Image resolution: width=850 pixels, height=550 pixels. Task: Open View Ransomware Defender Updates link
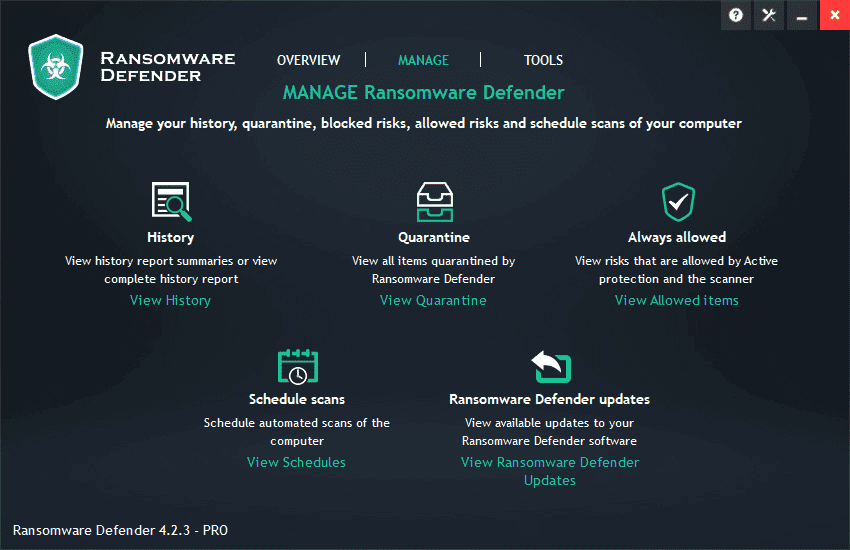(x=550, y=471)
